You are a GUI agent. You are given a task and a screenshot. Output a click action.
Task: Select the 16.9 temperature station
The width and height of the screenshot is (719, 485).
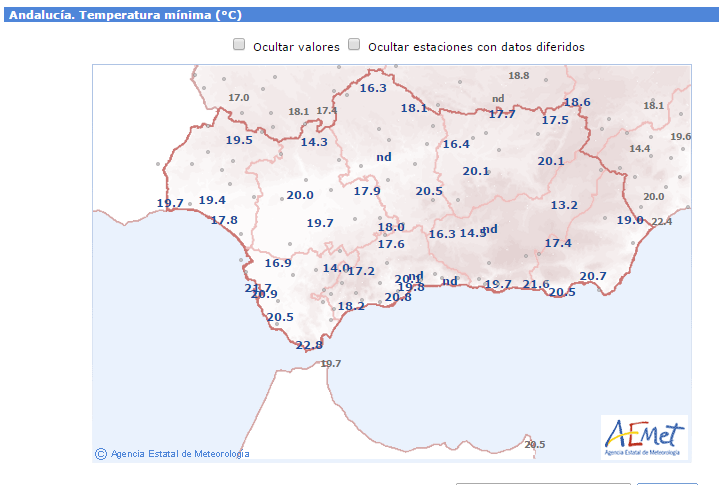coord(278,263)
